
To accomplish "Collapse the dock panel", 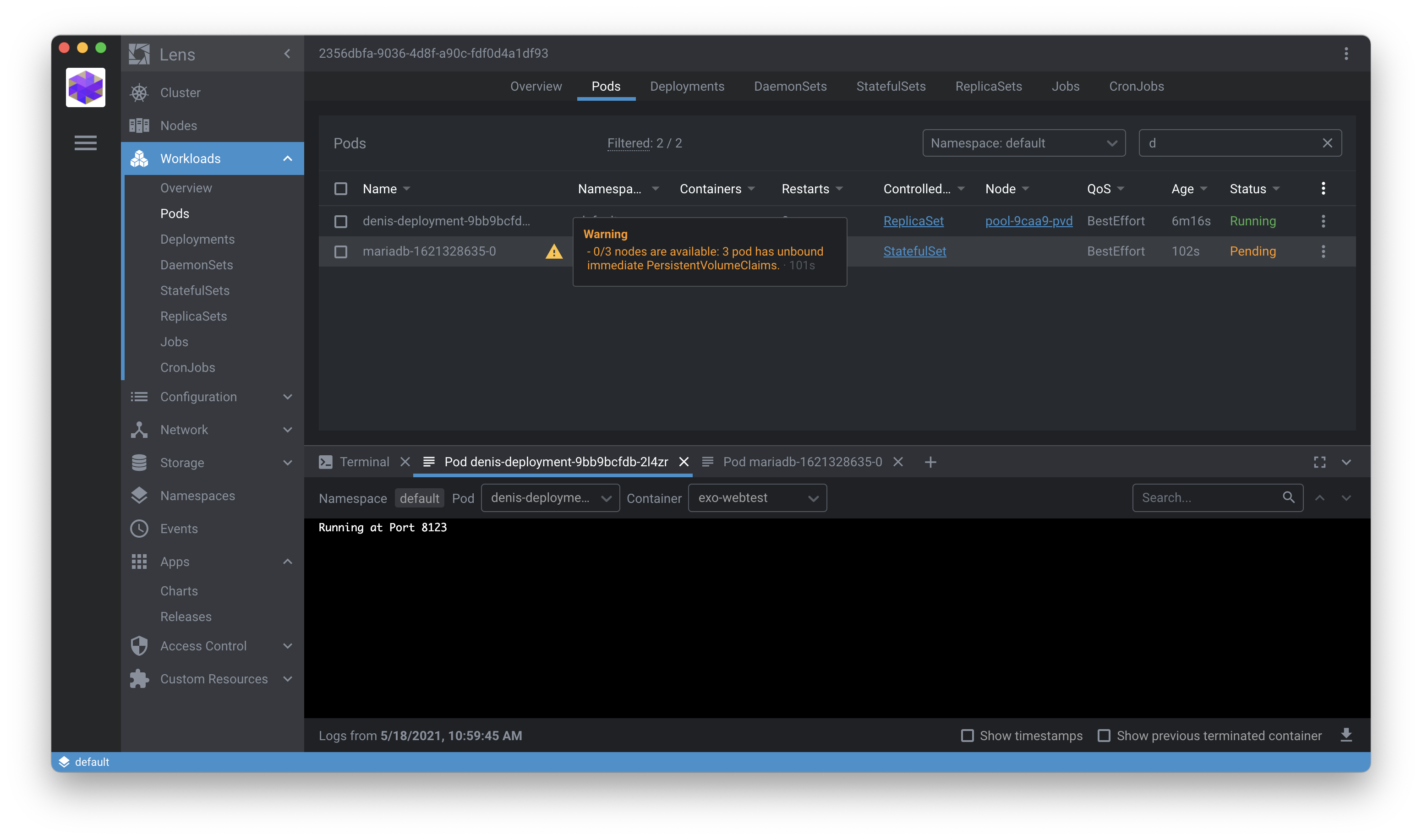I will [1346, 463].
